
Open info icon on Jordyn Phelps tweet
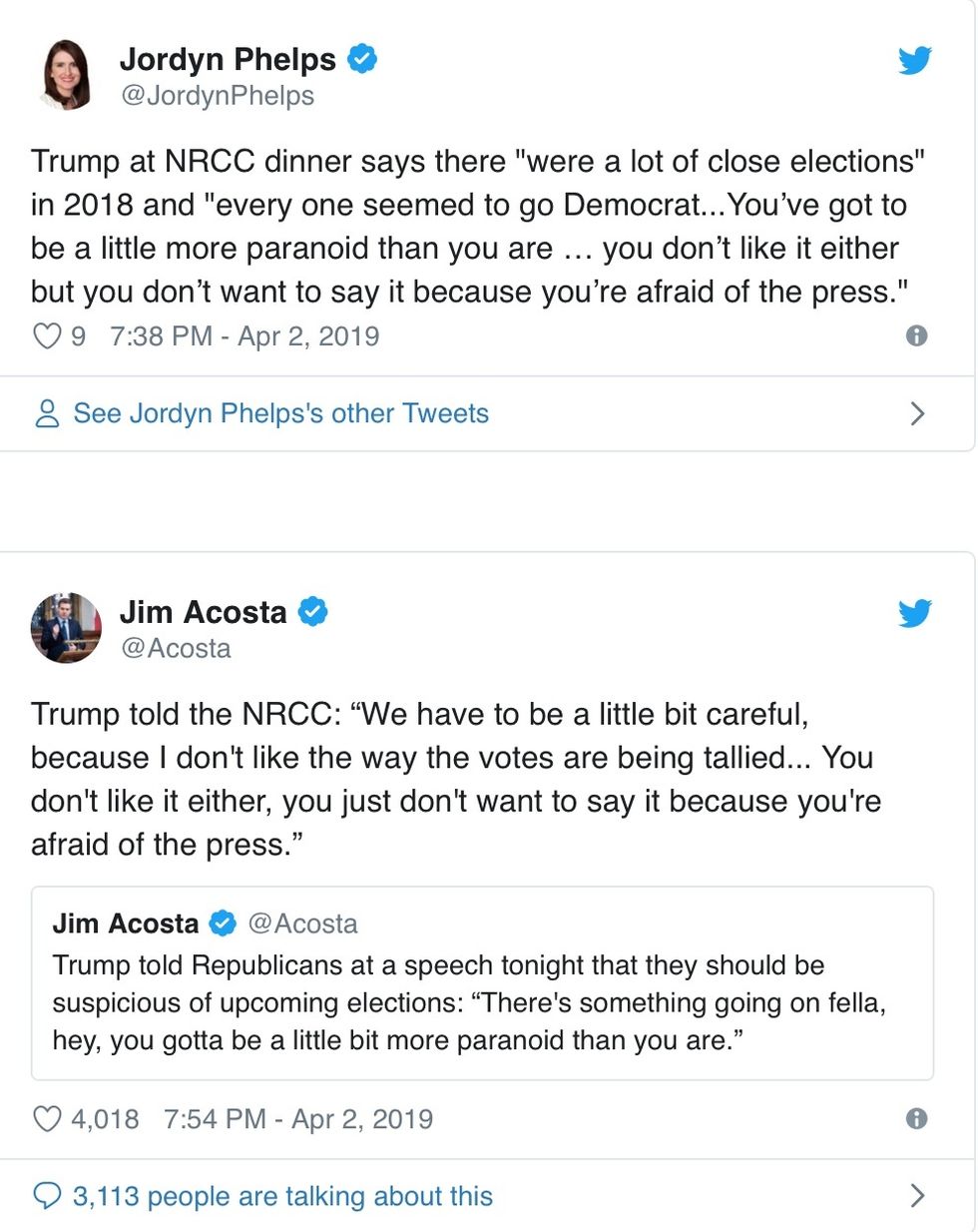pyautogui.click(x=916, y=336)
